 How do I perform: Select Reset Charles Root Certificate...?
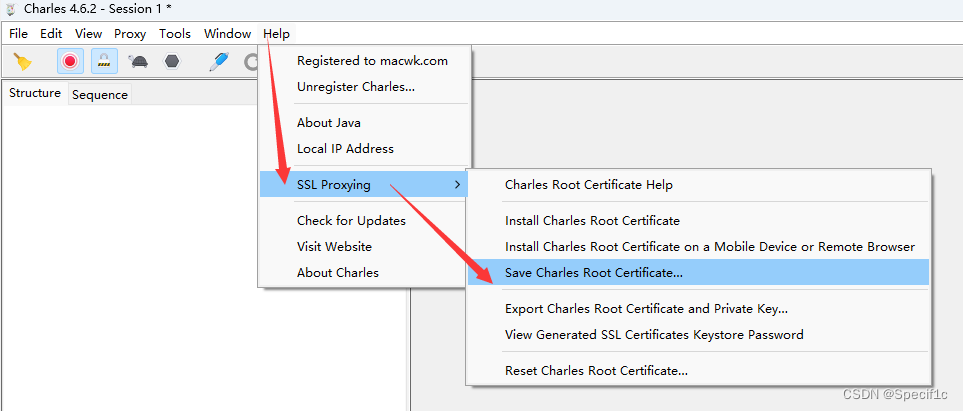698,370
